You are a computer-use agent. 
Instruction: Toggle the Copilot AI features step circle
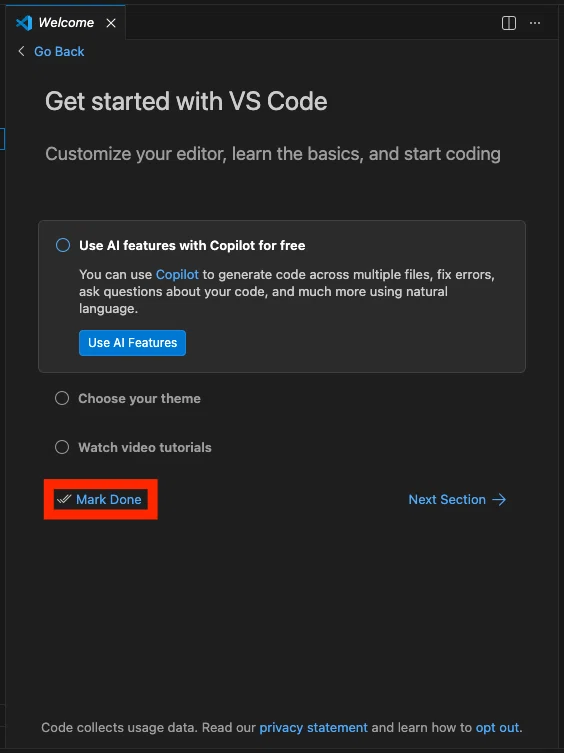click(x=63, y=245)
